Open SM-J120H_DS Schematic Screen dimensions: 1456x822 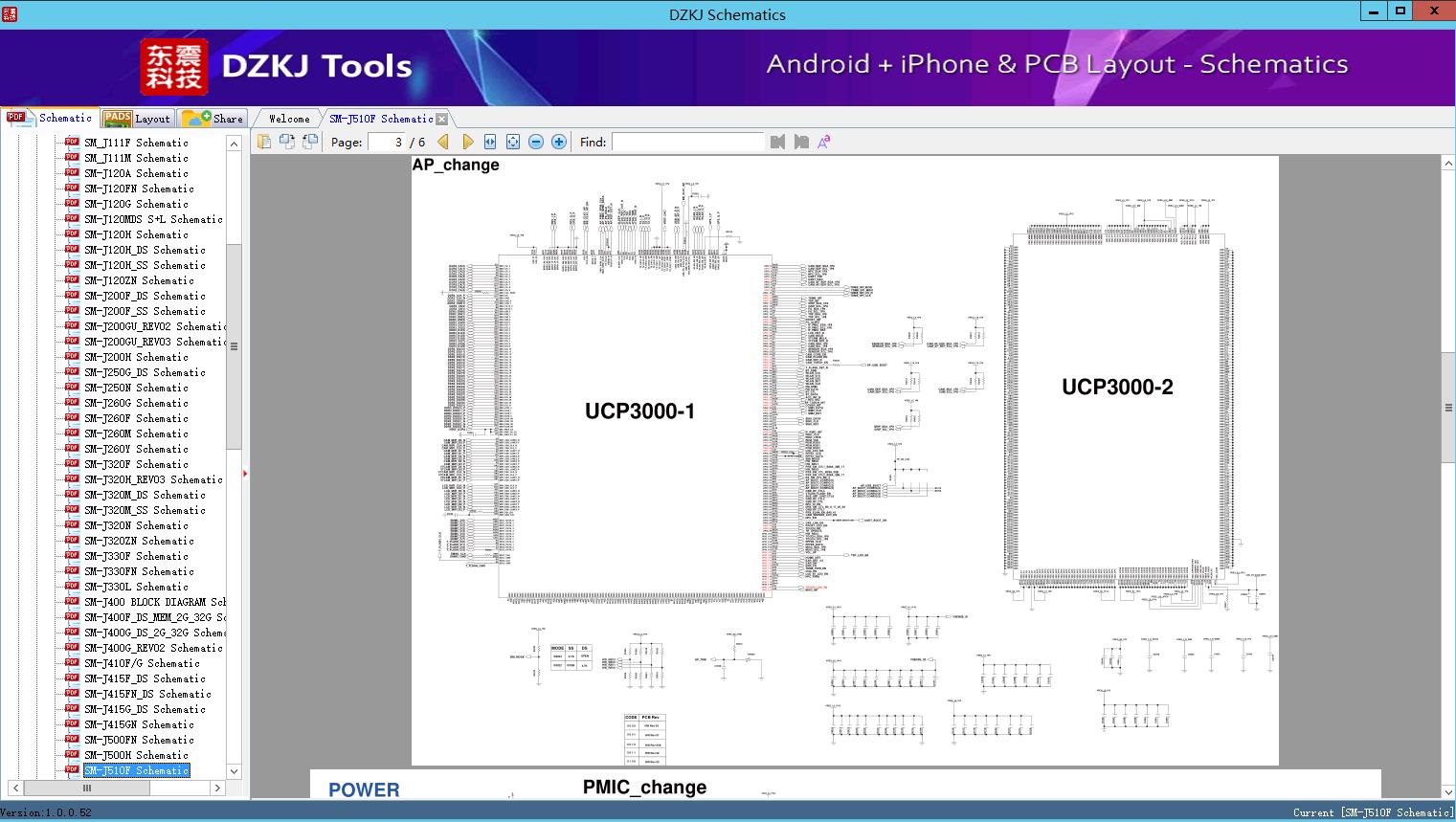point(145,250)
